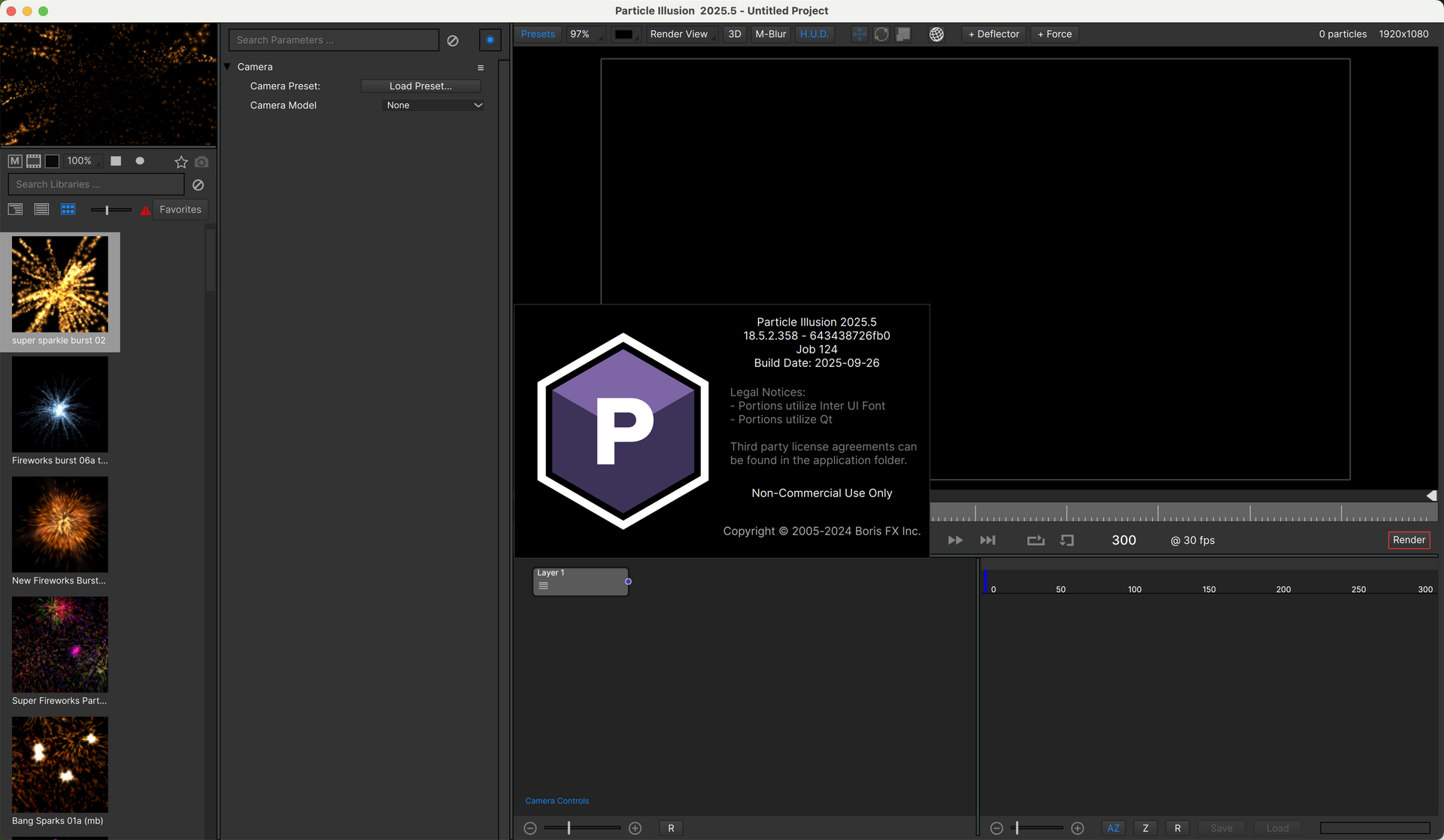Open the Render View dropdown
The image size is (1444, 840).
(x=679, y=35)
